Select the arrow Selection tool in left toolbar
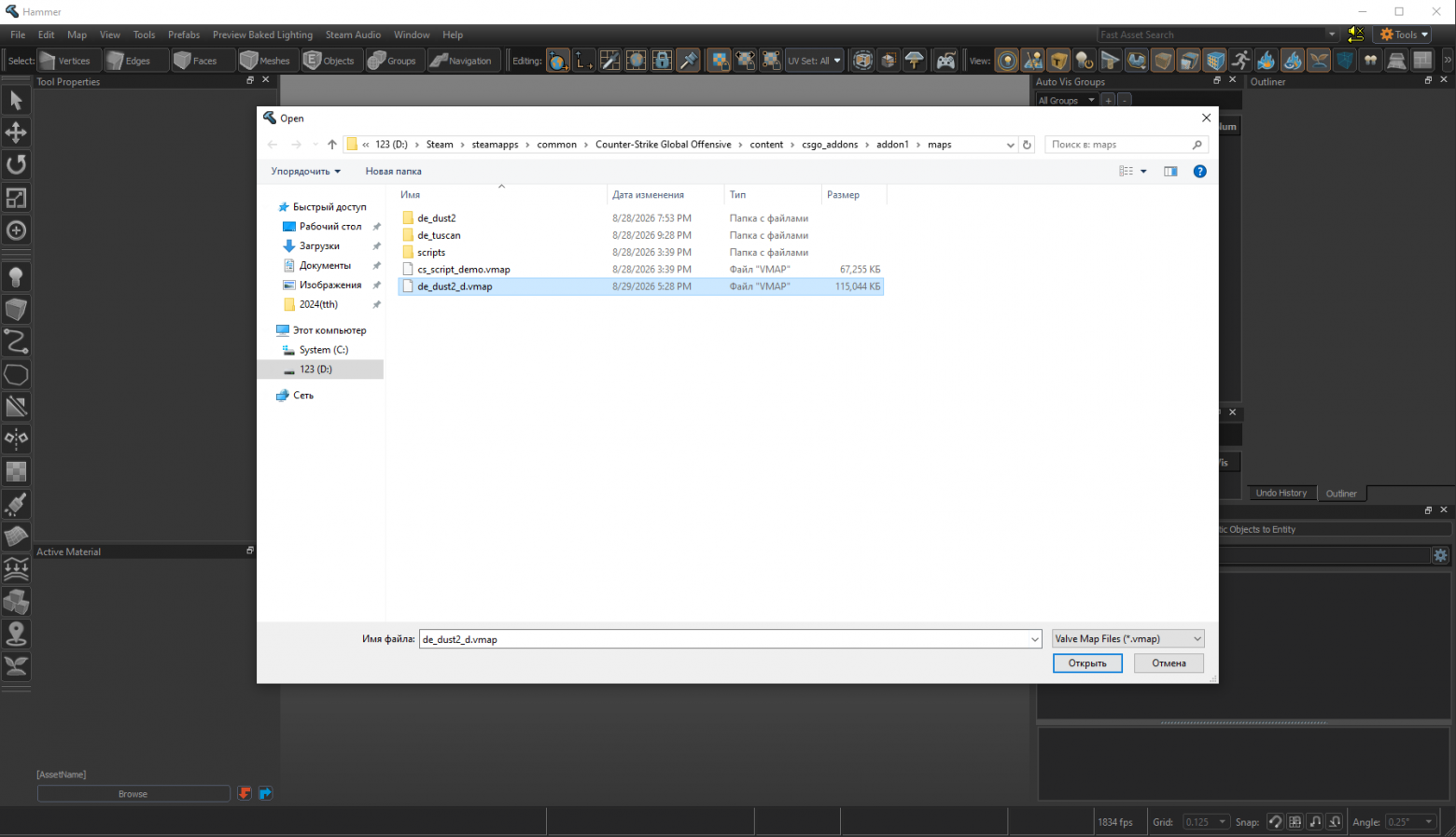Screen dimensions: 1456x837 [16, 100]
